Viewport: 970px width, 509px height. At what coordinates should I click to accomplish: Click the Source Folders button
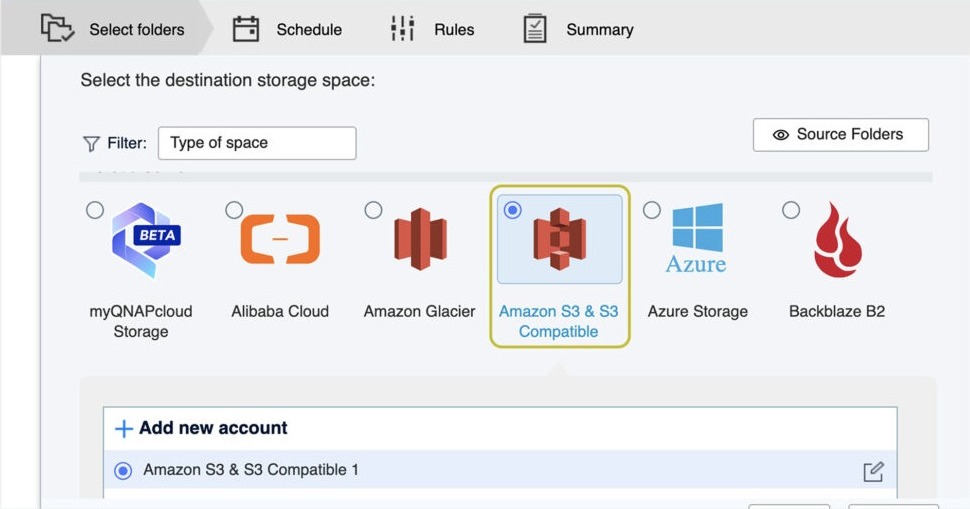pyautogui.click(x=841, y=135)
